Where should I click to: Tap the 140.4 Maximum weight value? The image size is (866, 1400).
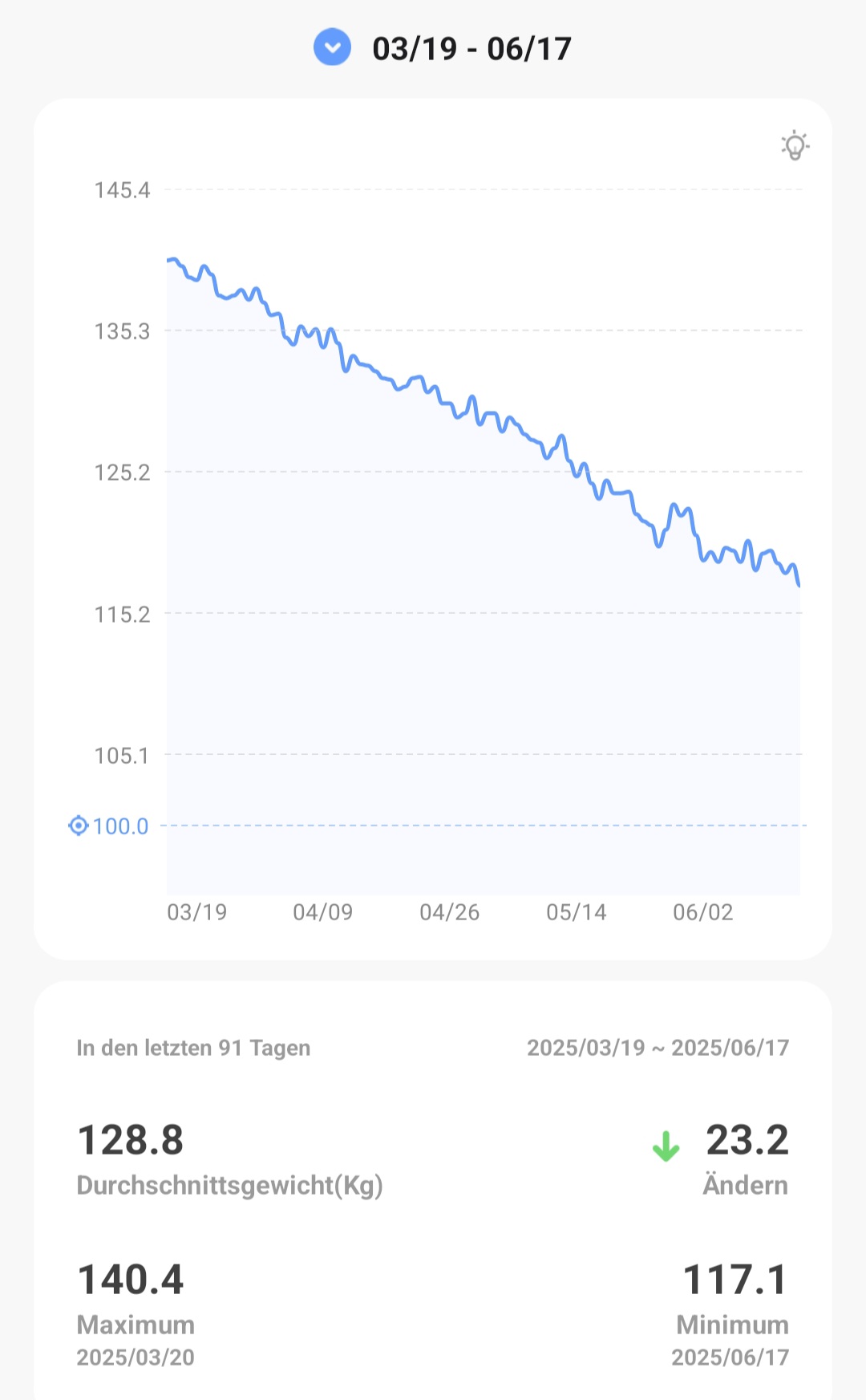pos(131,1280)
